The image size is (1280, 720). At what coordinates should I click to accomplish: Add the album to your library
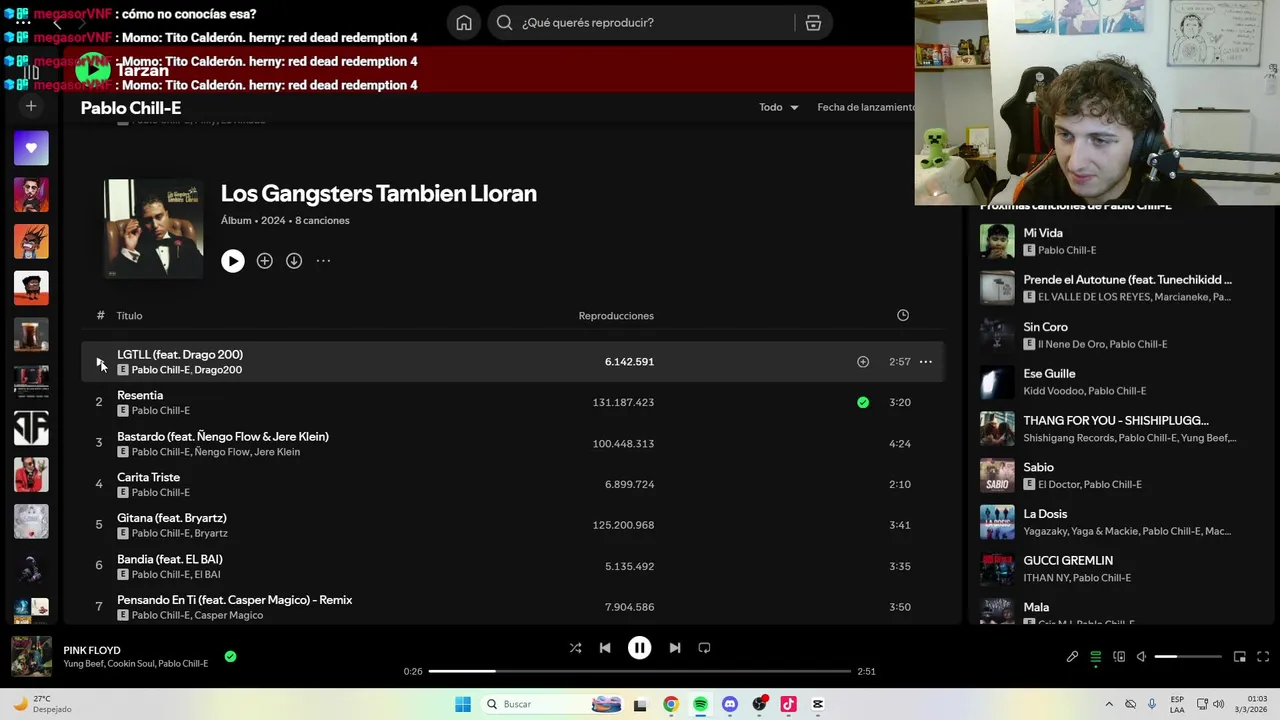point(264,261)
